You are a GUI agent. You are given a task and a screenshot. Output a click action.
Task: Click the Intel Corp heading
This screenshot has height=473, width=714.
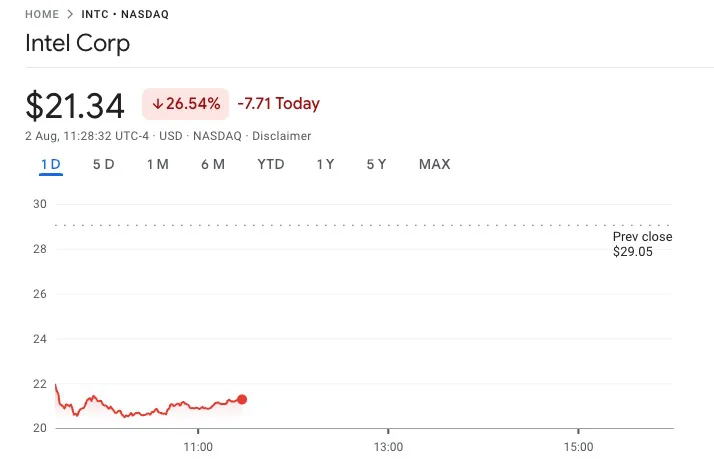click(77, 43)
